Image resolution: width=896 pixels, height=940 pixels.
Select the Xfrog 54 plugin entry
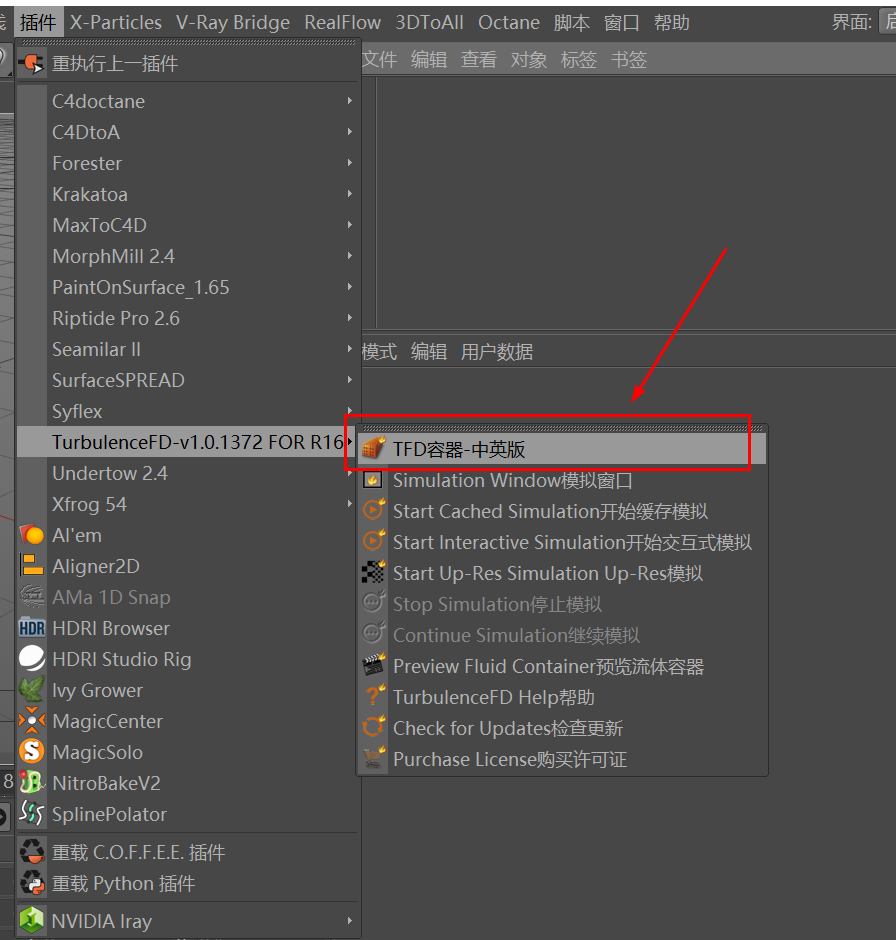tap(187, 504)
